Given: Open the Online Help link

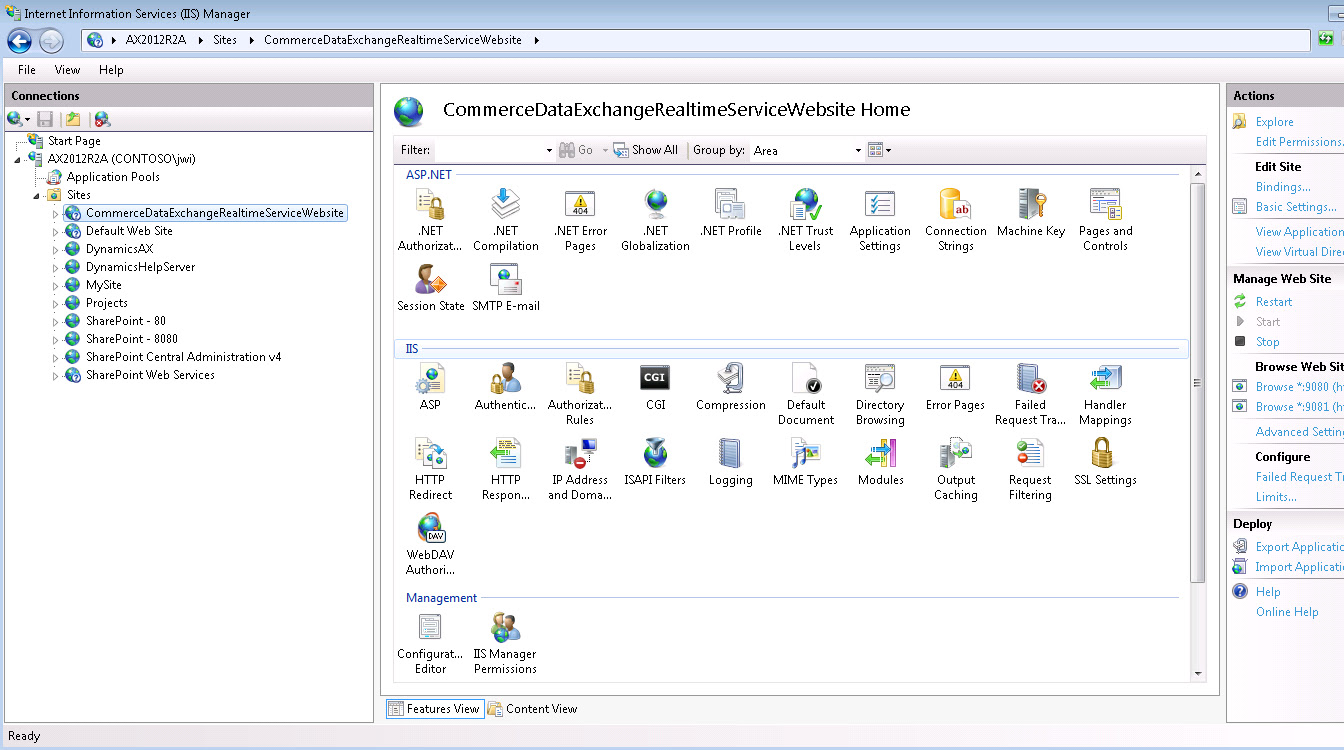Looking at the screenshot, I should click(1287, 612).
